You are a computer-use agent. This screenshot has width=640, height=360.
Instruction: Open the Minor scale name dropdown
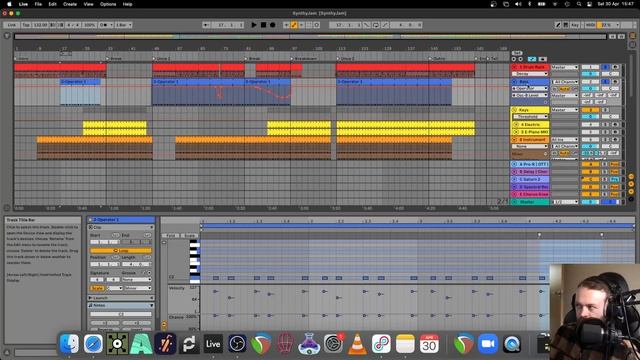pos(138,288)
